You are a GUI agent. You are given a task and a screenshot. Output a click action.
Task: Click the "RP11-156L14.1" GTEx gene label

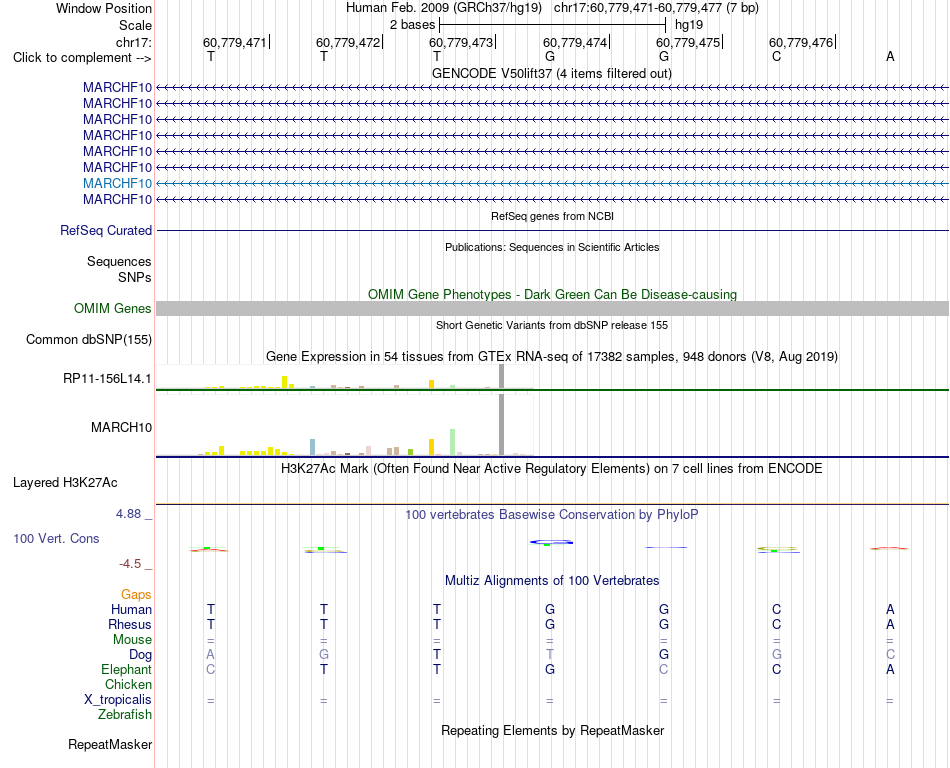107,379
